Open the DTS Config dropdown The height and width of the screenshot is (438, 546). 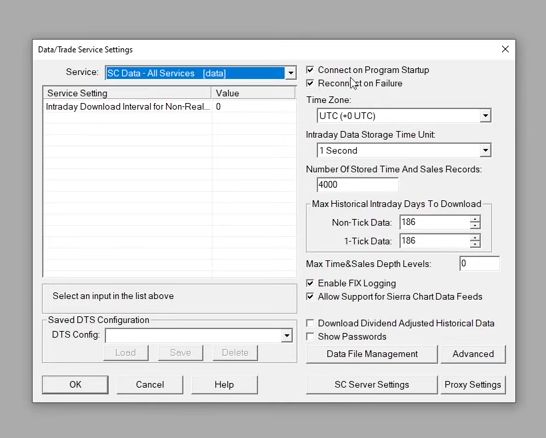tap(287, 336)
